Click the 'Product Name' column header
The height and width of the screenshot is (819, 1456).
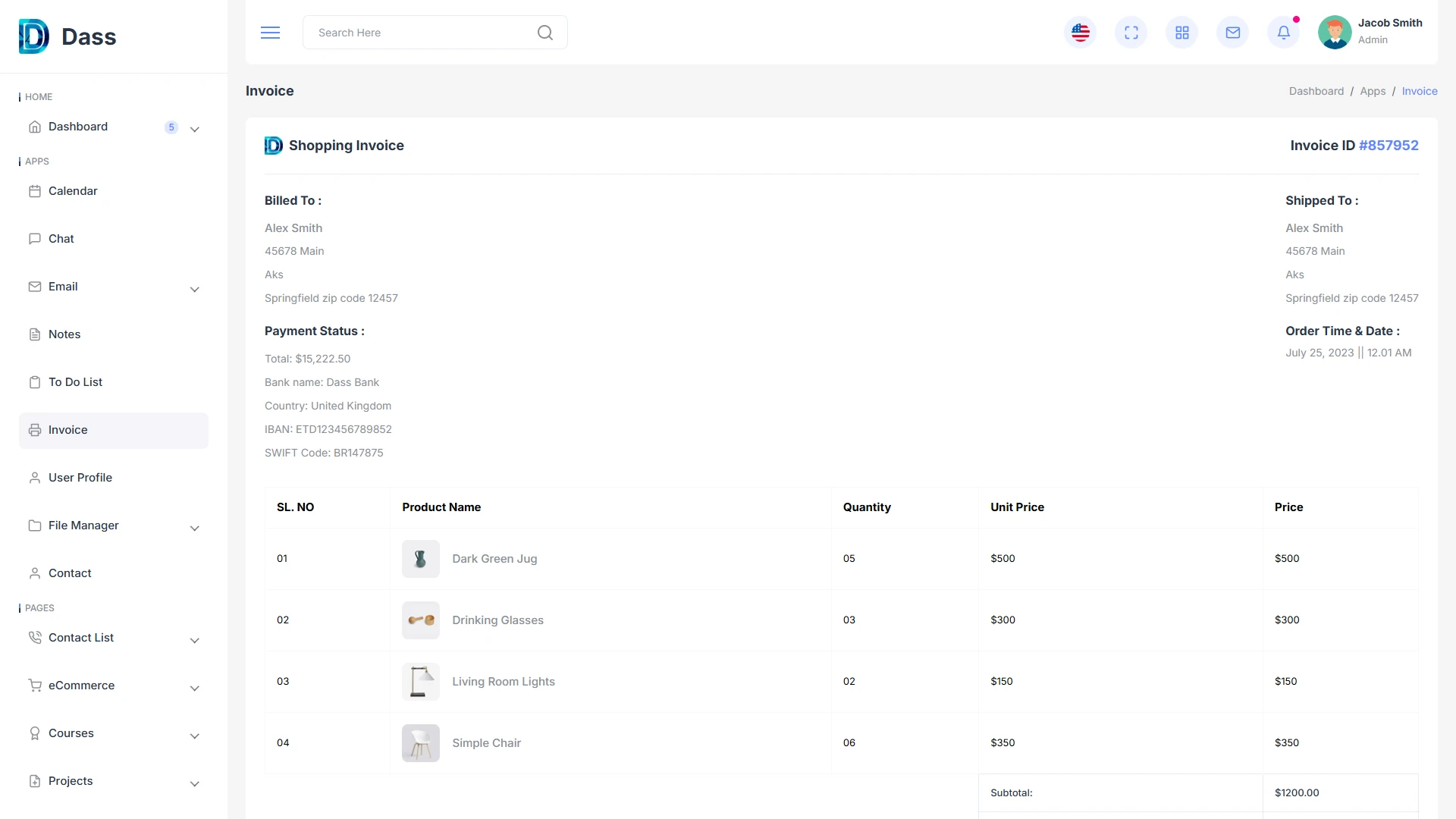click(x=441, y=507)
